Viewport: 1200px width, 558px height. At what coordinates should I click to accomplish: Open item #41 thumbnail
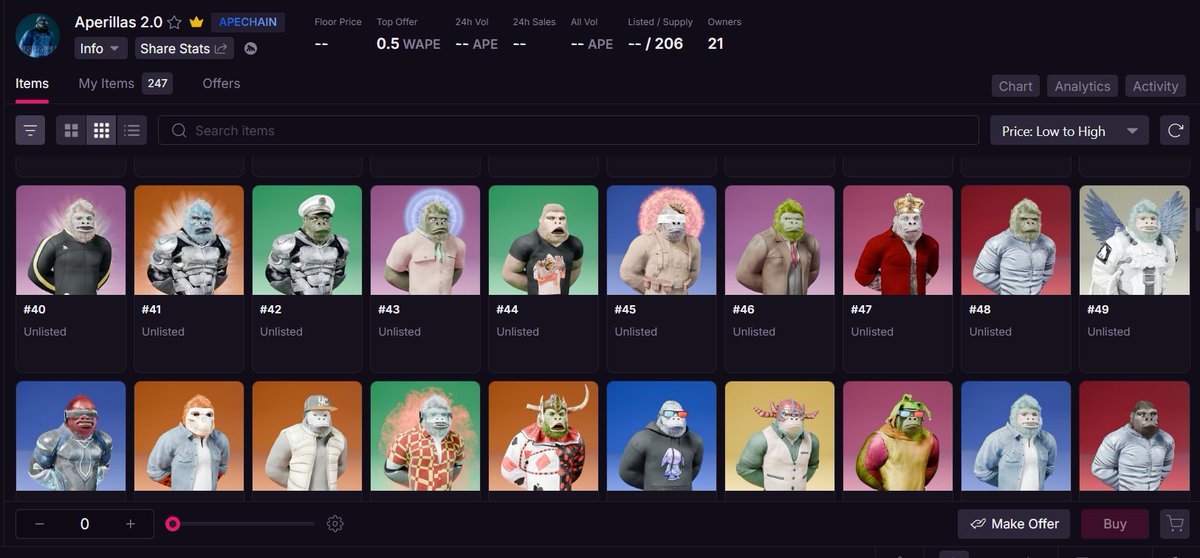189,240
